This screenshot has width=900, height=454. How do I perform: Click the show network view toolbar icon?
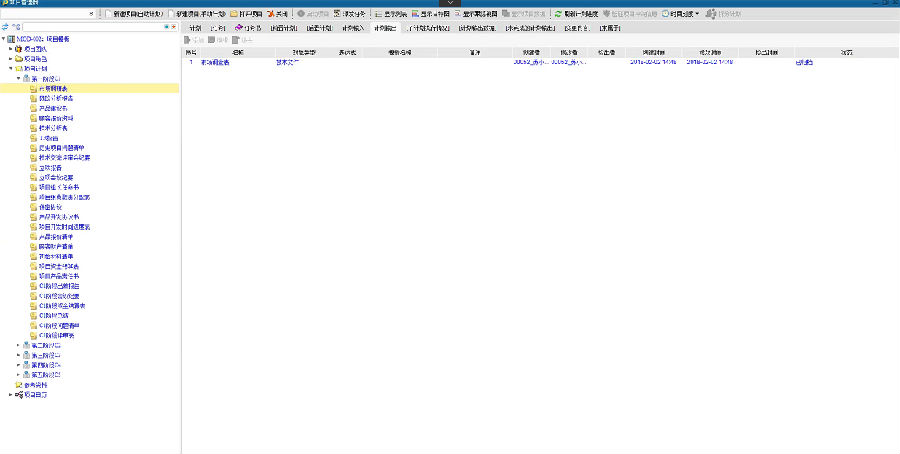(457, 13)
